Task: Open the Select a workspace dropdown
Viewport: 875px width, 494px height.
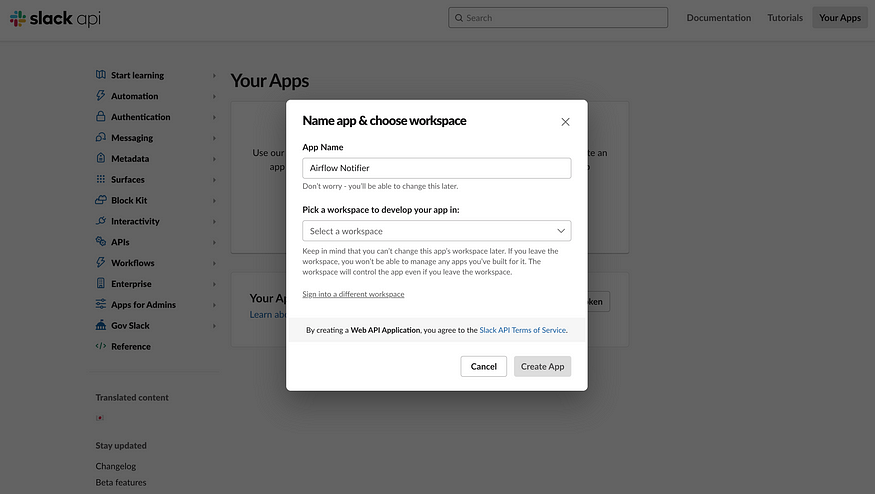Action: 436,231
